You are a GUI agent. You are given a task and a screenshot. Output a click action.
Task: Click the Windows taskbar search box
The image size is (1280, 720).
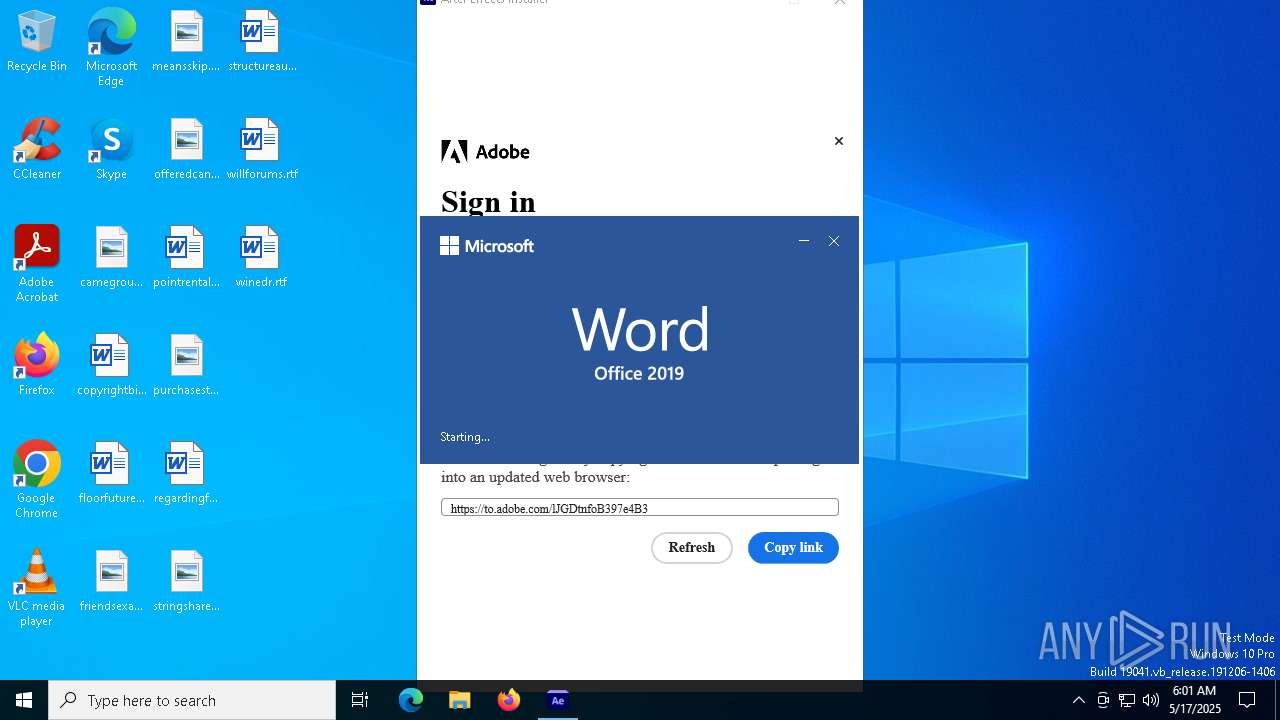[192, 700]
